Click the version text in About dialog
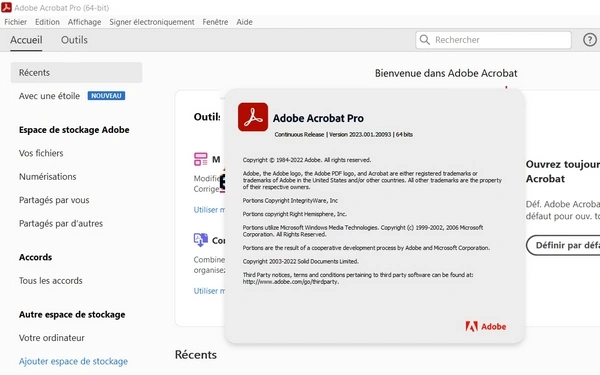Screen dimensions: 600x375 (x=344, y=134)
